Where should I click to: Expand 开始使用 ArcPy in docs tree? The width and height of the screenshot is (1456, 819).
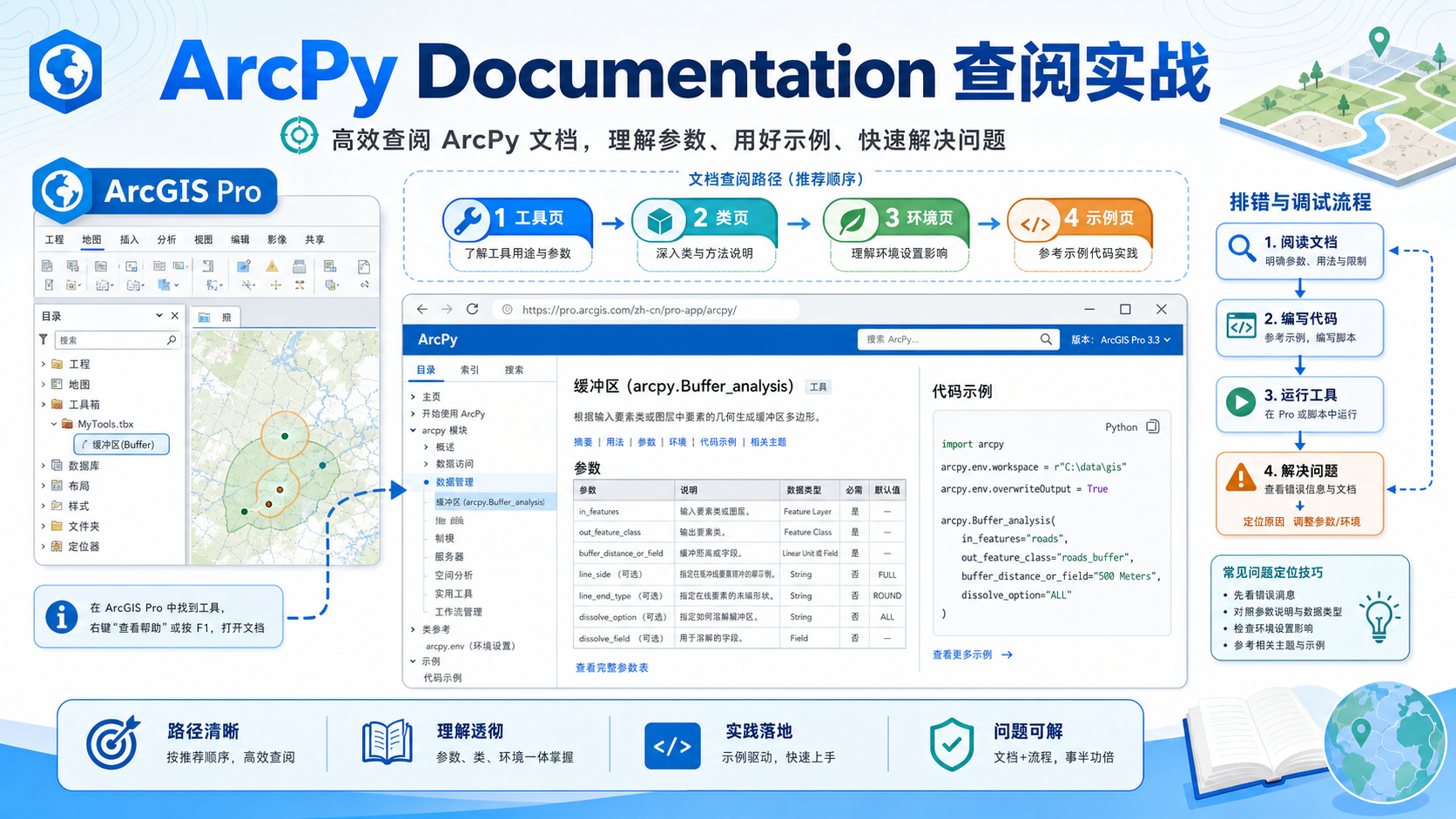(x=414, y=413)
